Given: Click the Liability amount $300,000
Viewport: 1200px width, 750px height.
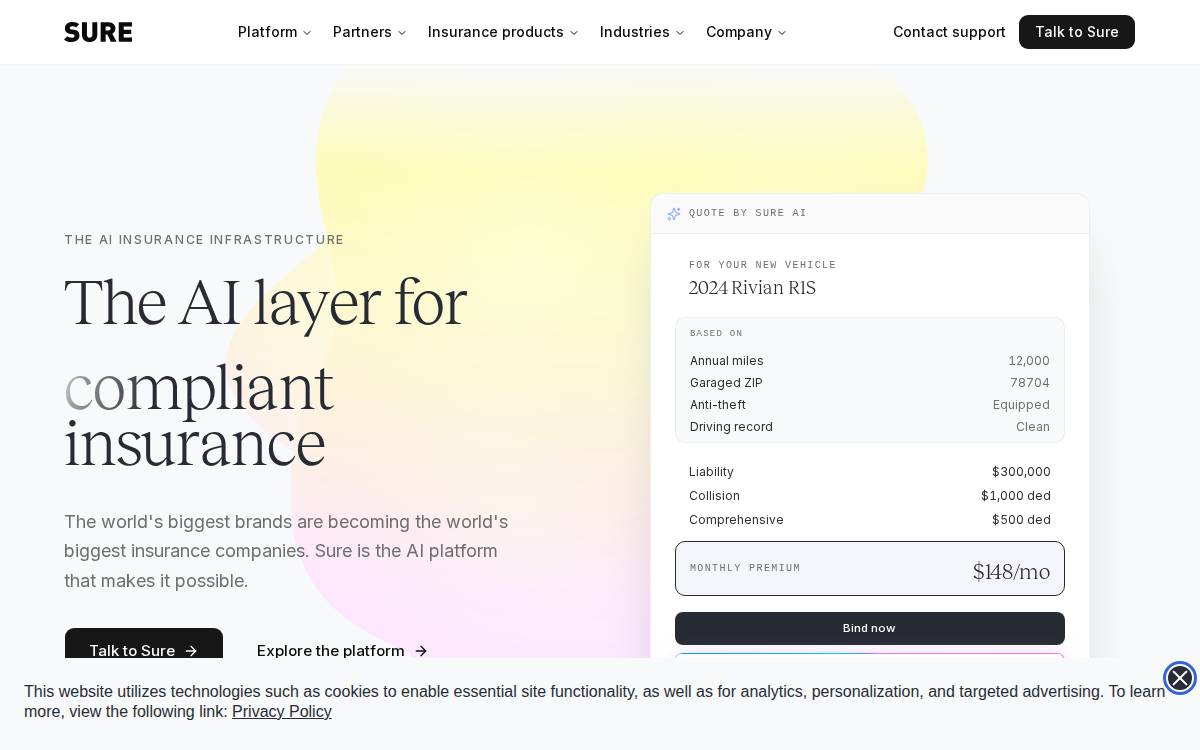Looking at the screenshot, I should 1021,472.
